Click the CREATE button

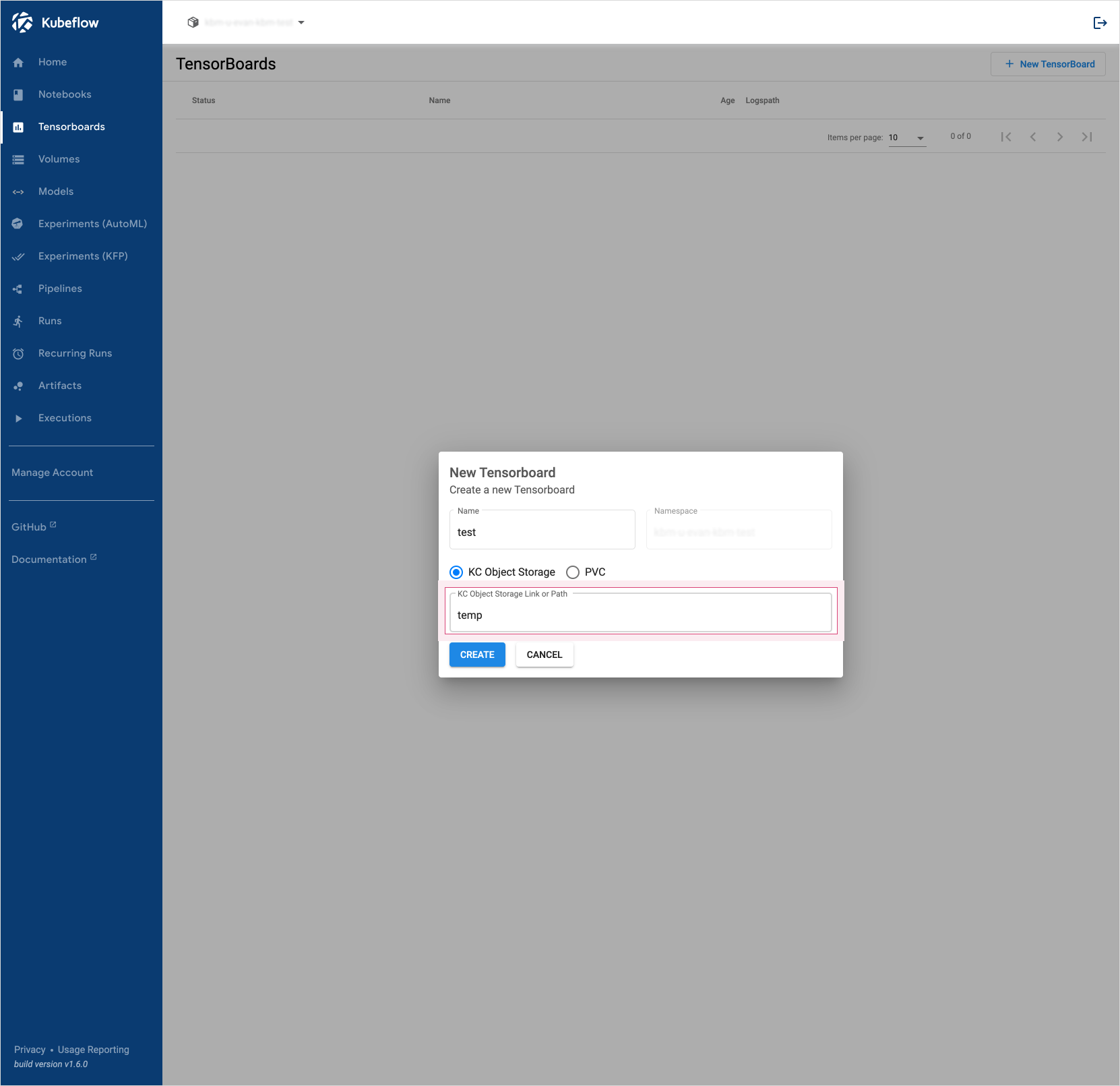pyautogui.click(x=477, y=655)
